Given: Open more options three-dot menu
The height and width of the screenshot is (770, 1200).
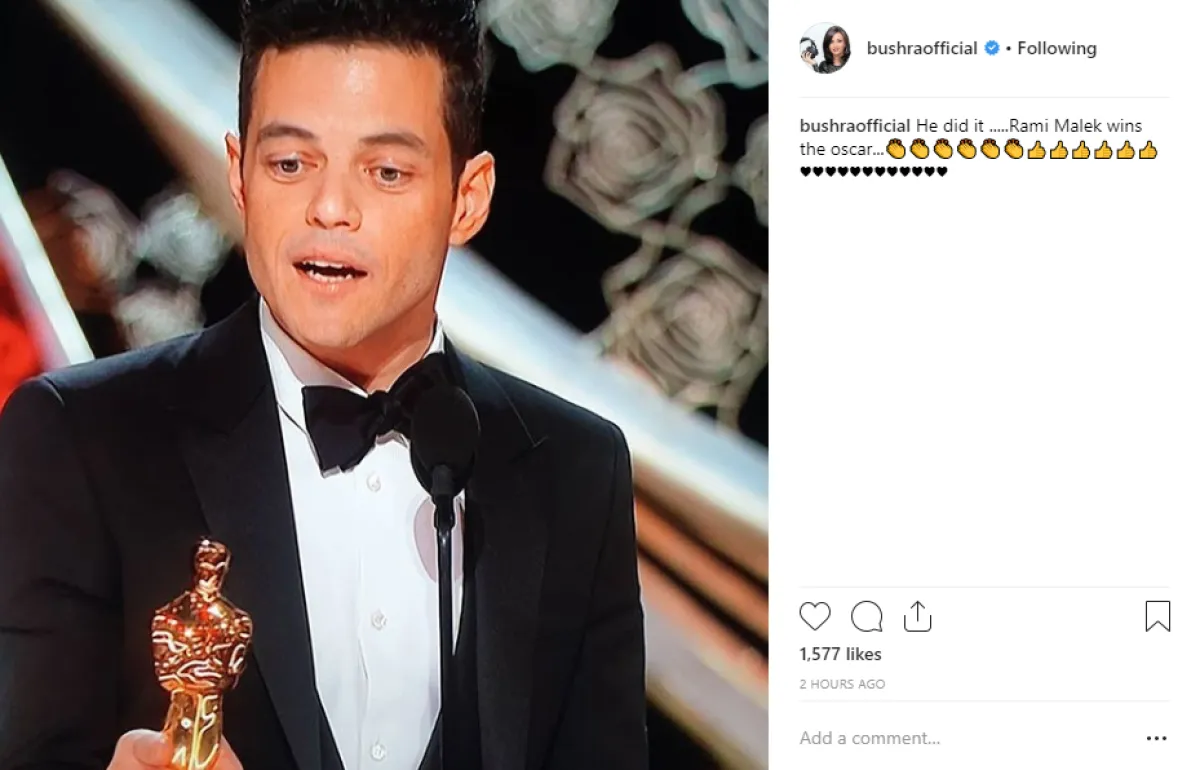Looking at the screenshot, I should click(1156, 739).
